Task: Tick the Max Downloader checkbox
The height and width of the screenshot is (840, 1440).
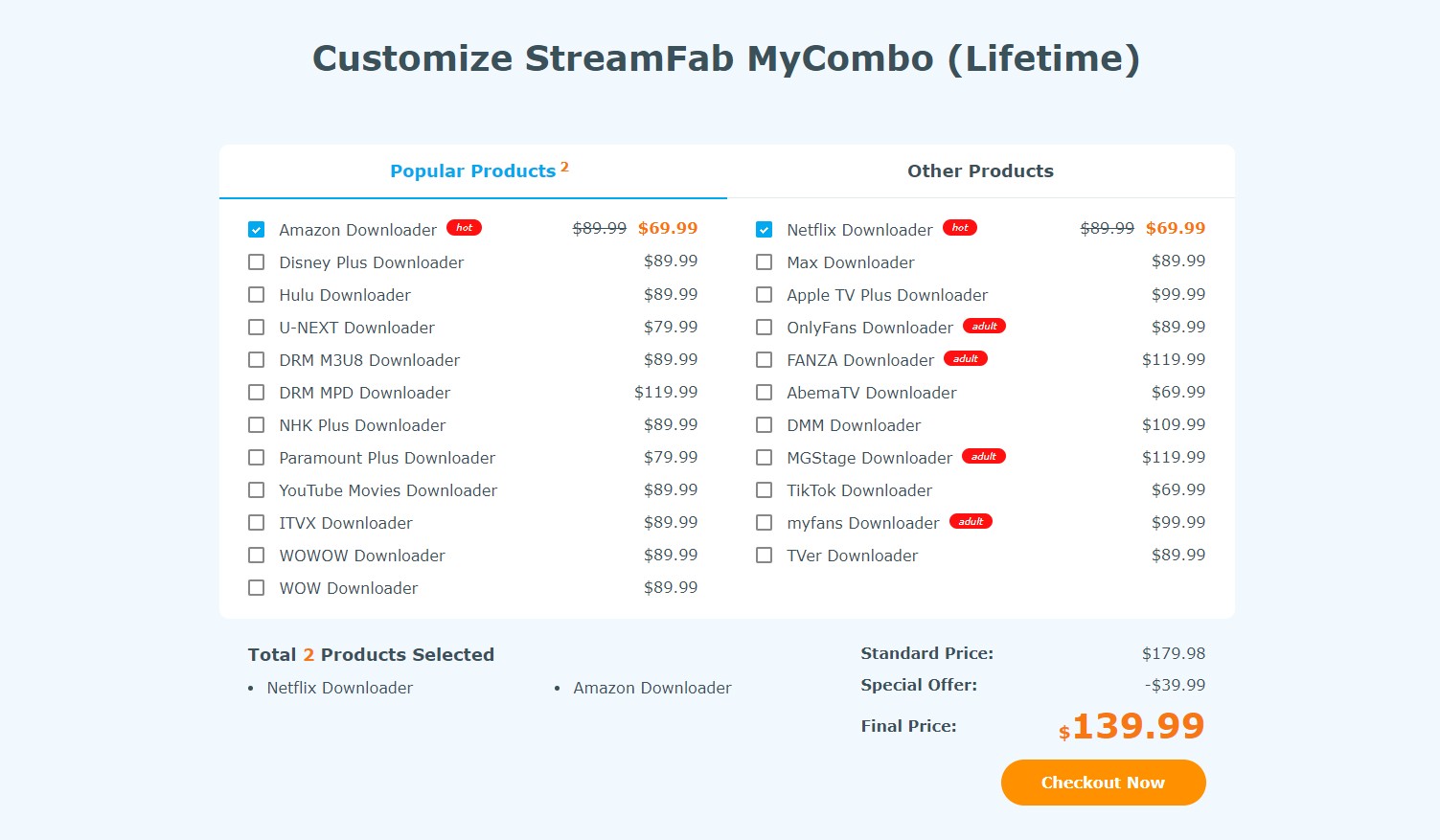Action: [764, 261]
